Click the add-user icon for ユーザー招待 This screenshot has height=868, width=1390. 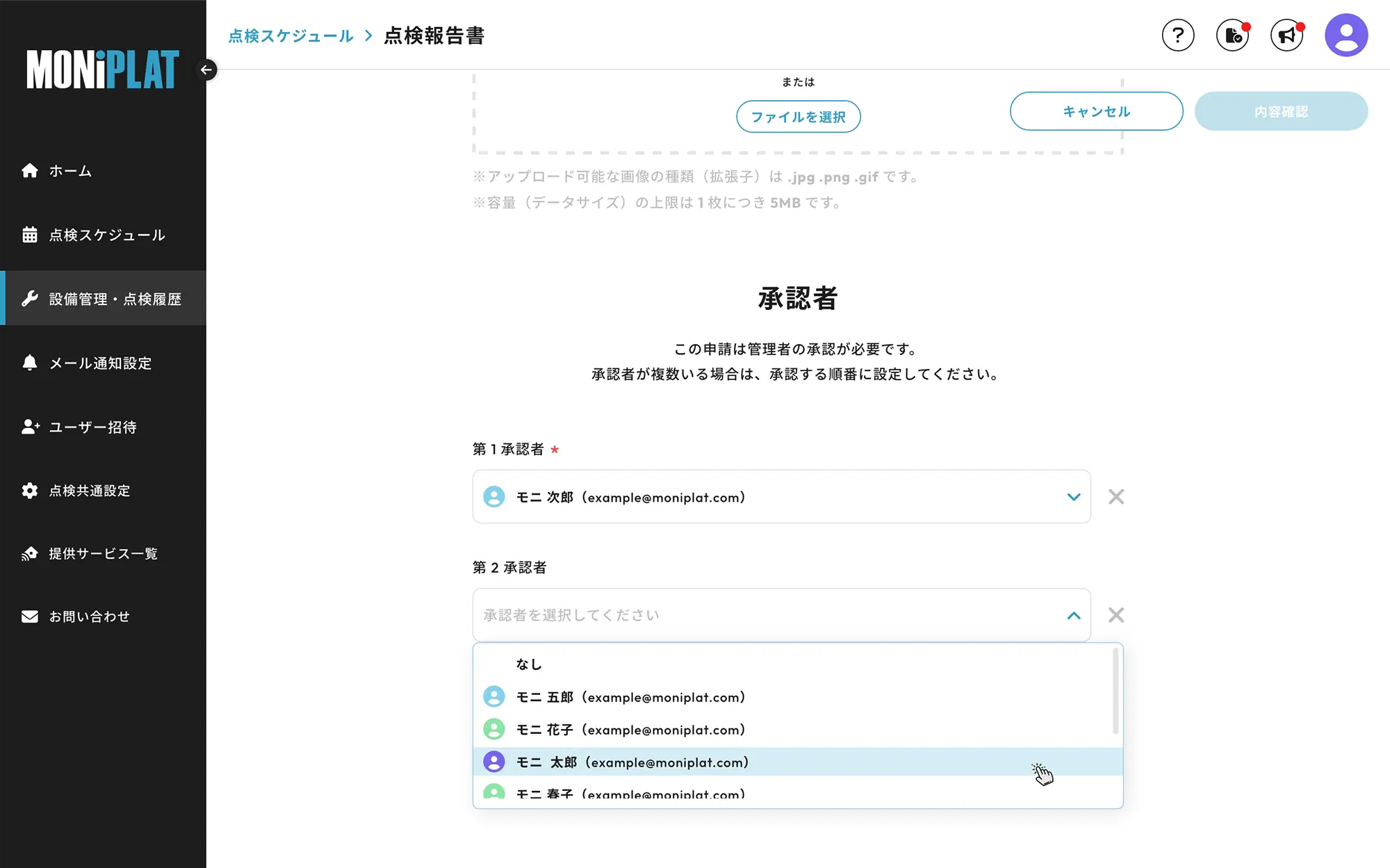pyautogui.click(x=30, y=427)
